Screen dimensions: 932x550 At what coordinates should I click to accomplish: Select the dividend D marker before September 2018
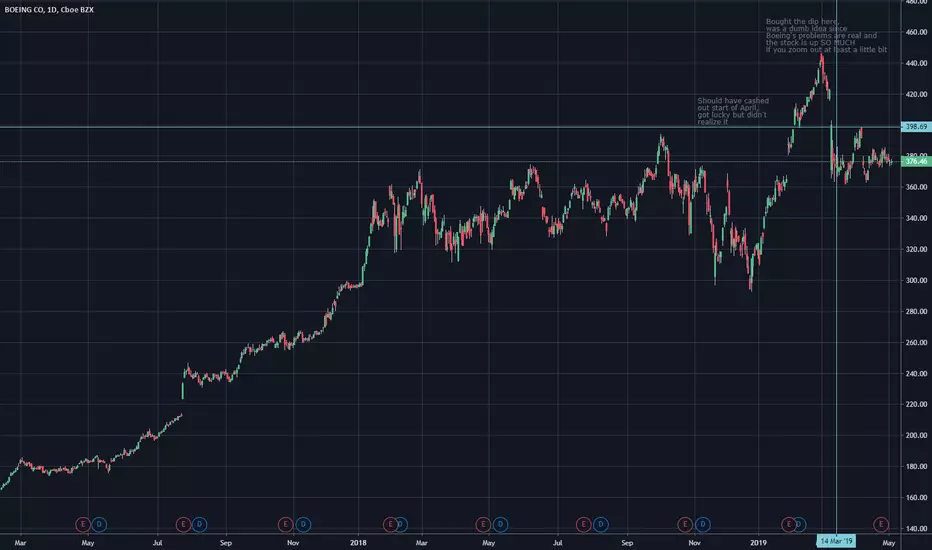[601, 524]
